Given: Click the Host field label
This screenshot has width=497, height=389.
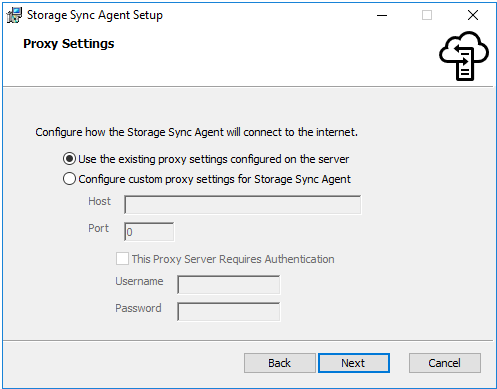Looking at the screenshot, I should (x=99, y=201).
